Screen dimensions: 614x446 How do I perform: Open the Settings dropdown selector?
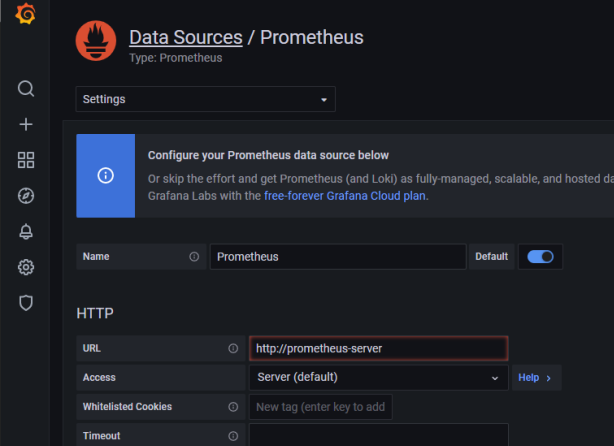[205, 99]
